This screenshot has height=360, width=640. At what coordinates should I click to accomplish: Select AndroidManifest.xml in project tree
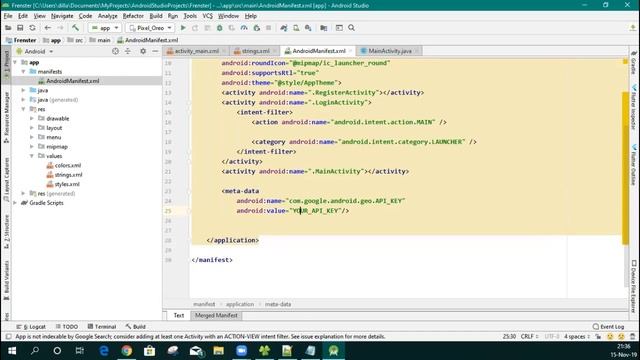pyautogui.click(x=72, y=81)
